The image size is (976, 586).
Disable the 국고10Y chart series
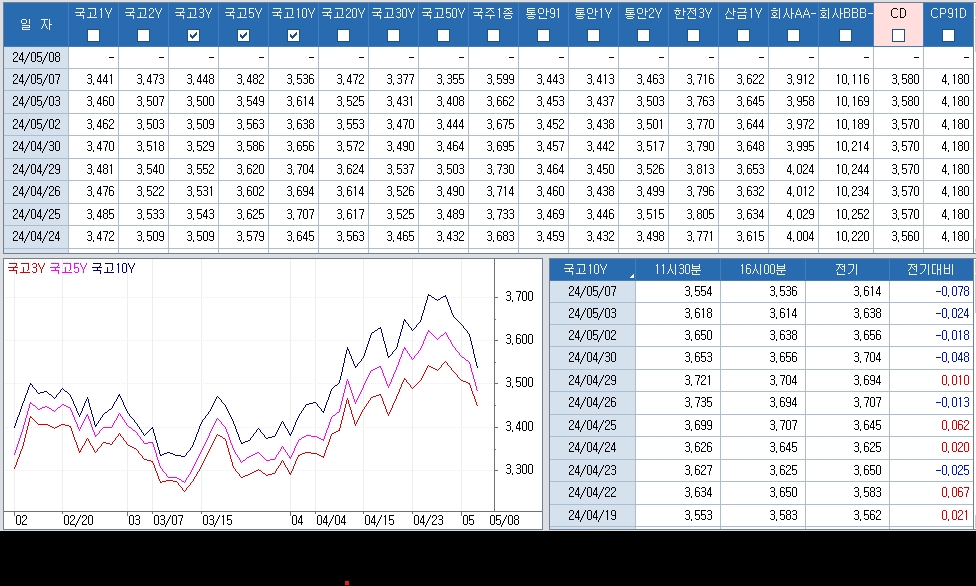(x=293, y=35)
